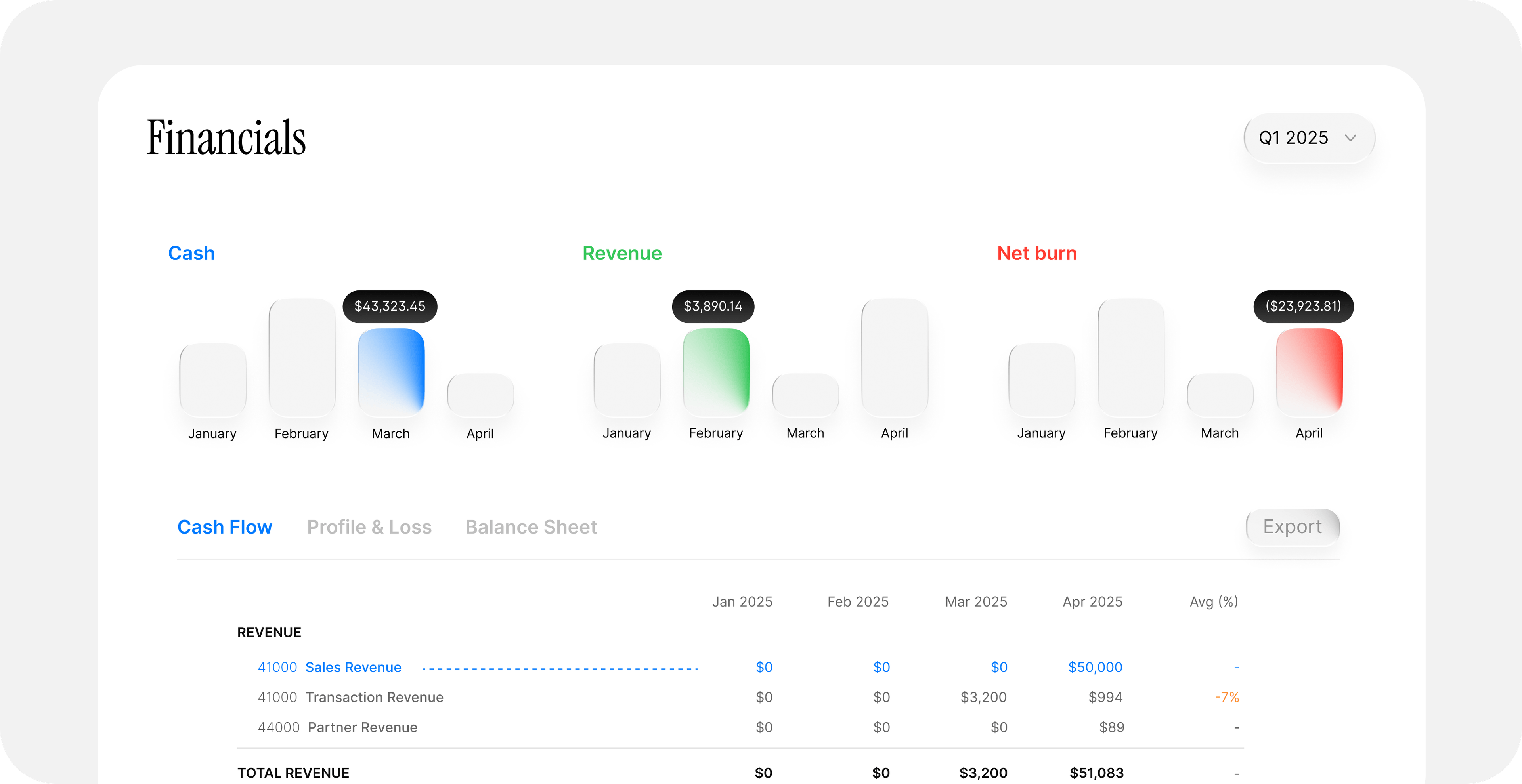The width and height of the screenshot is (1522, 784).
Task: Click the Transaction Revenue row label
Action: coord(374,697)
